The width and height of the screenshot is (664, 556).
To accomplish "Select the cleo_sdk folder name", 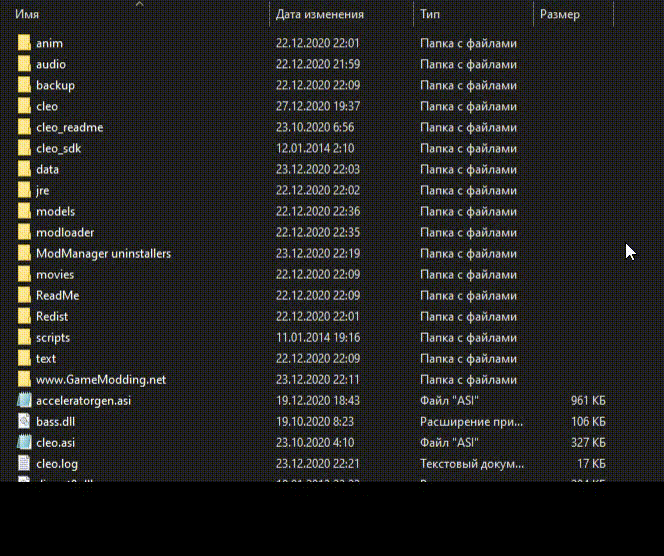I will coord(58,148).
